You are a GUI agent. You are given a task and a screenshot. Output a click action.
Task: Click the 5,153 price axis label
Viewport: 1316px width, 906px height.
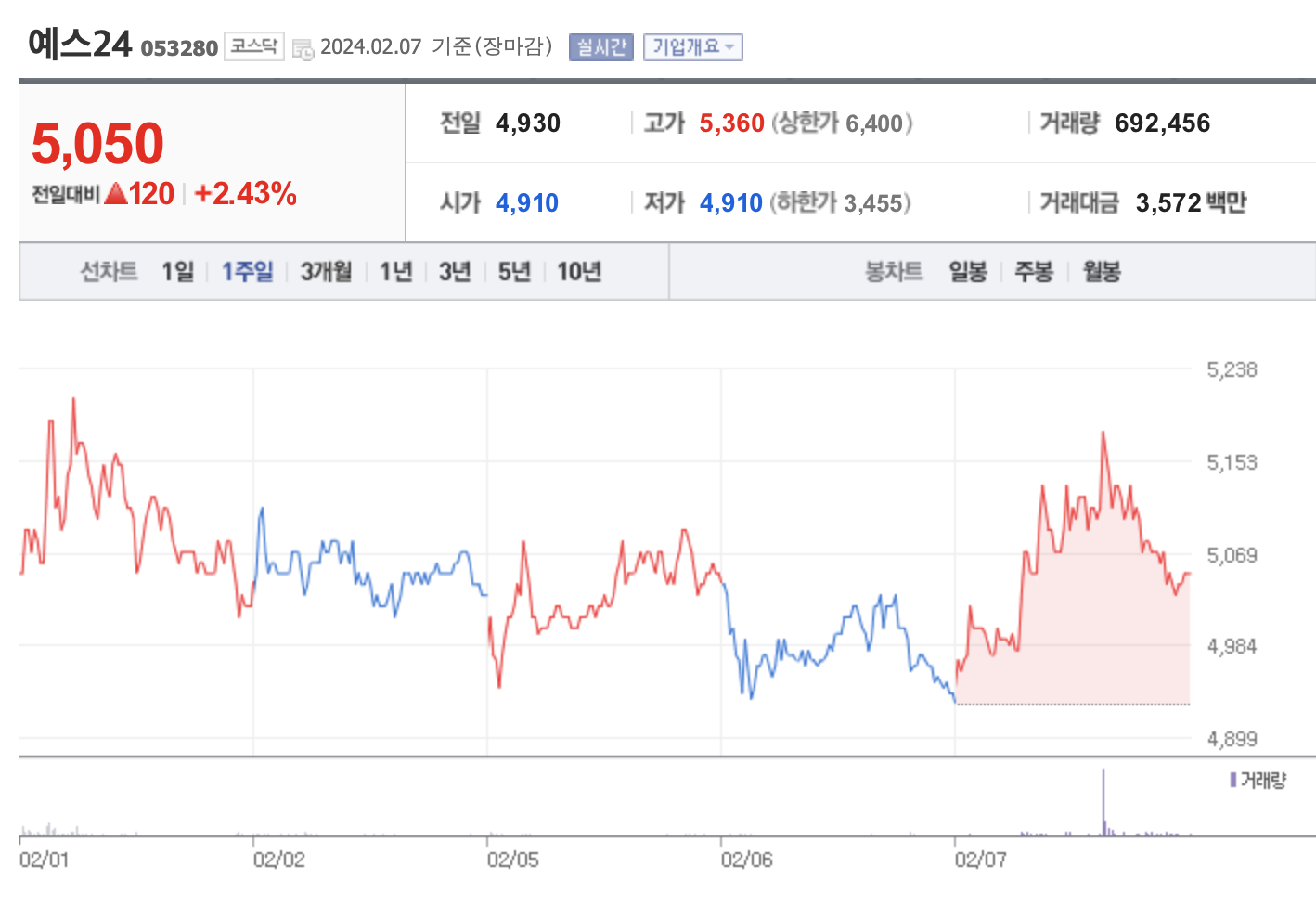pyautogui.click(x=1232, y=462)
